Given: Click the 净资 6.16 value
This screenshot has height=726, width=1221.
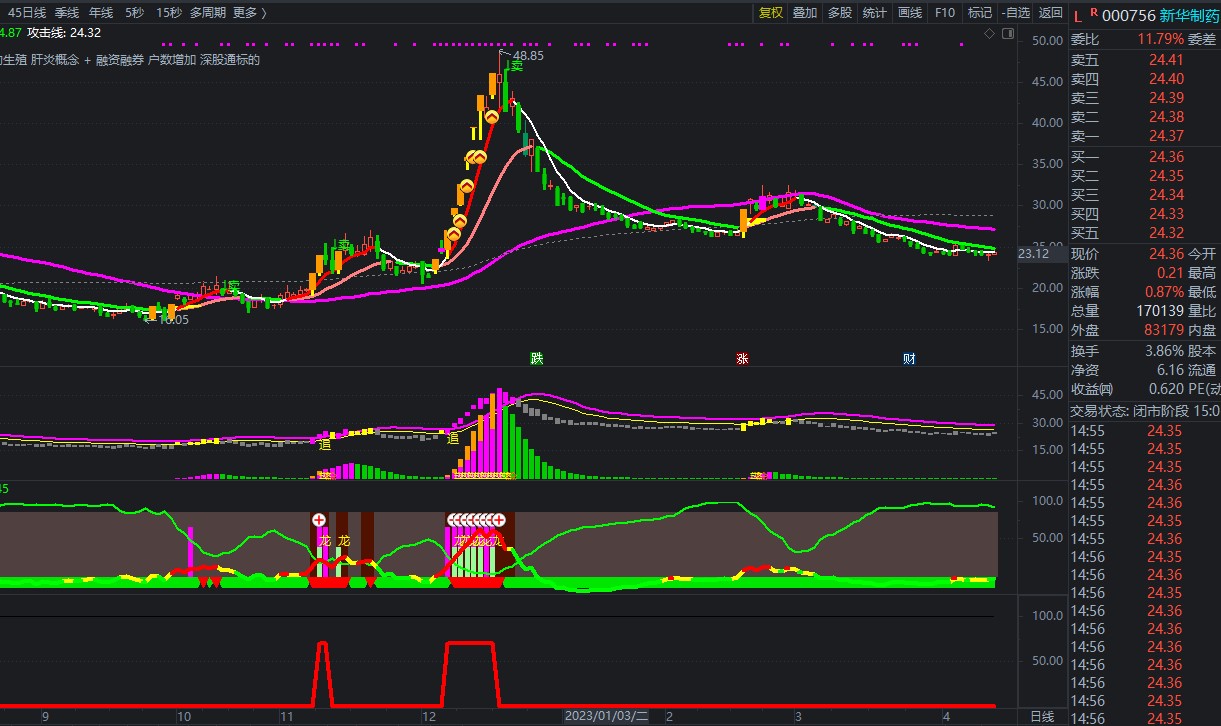Looking at the screenshot, I should tap(1170, 370).
